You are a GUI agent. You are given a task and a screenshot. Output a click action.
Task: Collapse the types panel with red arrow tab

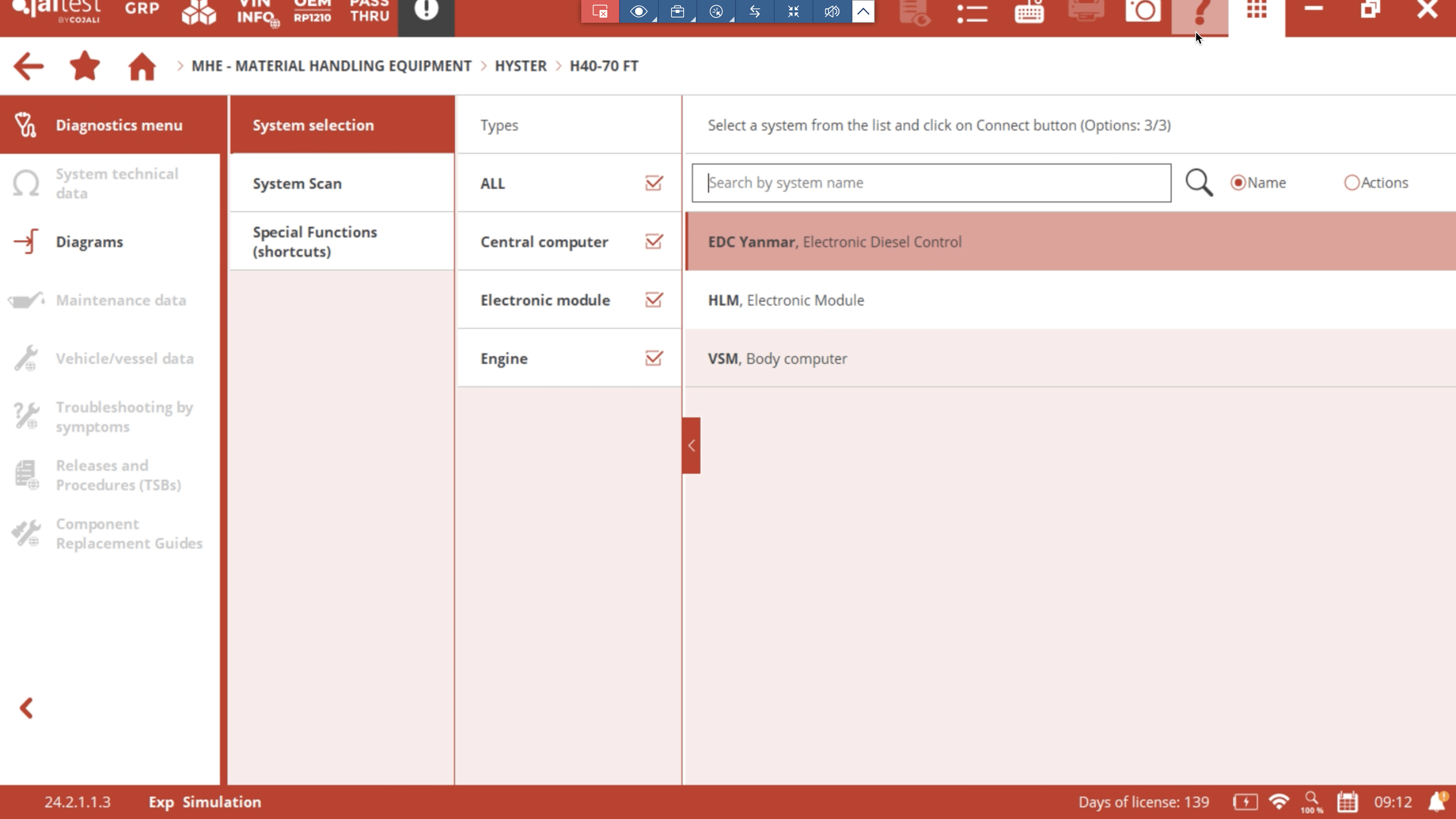click(691, 446)
